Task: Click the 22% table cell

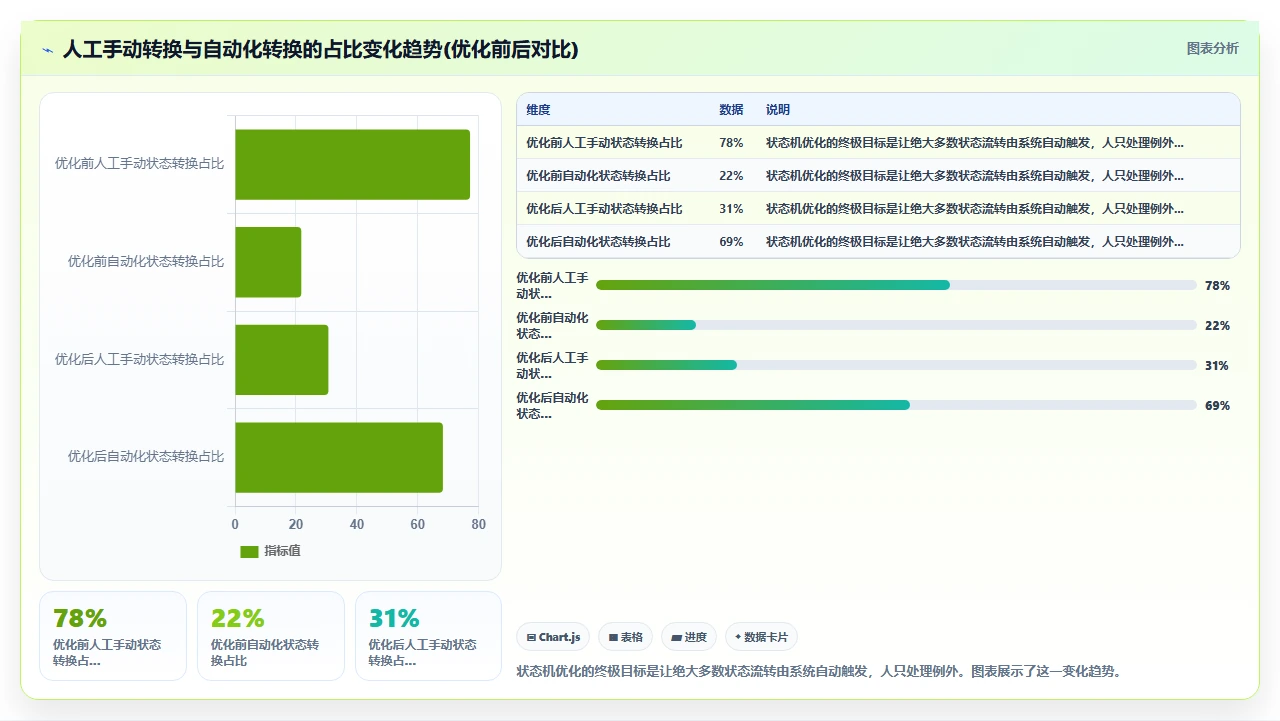Action: tap(731, 176)
